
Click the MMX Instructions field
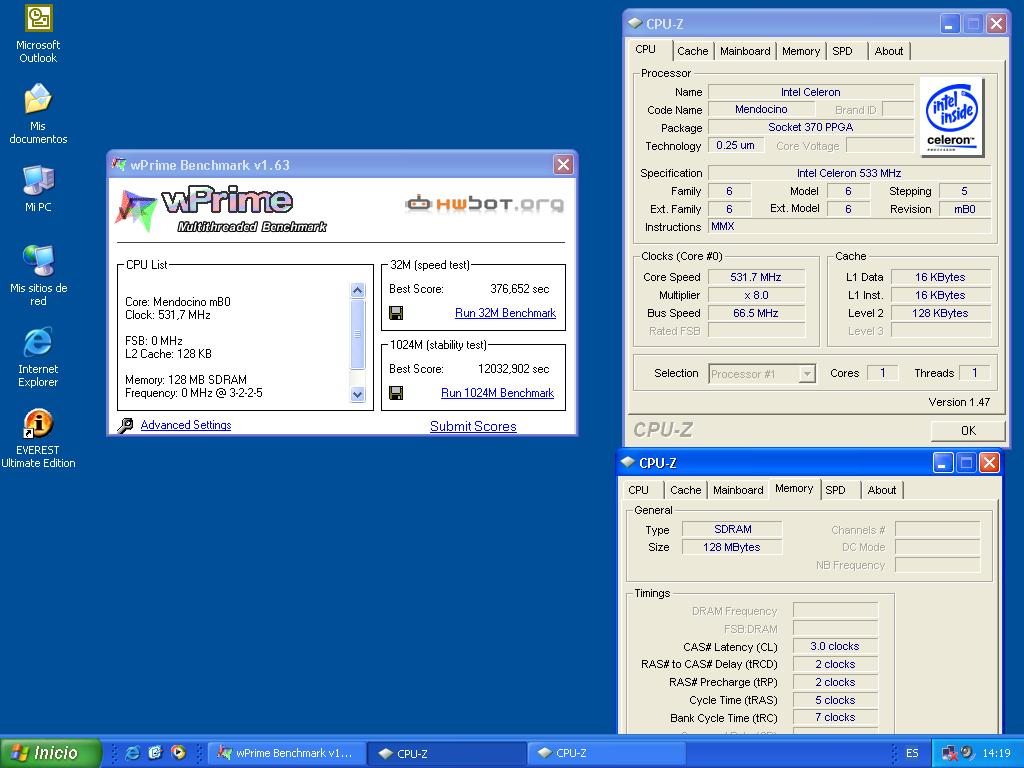[849, 227]
